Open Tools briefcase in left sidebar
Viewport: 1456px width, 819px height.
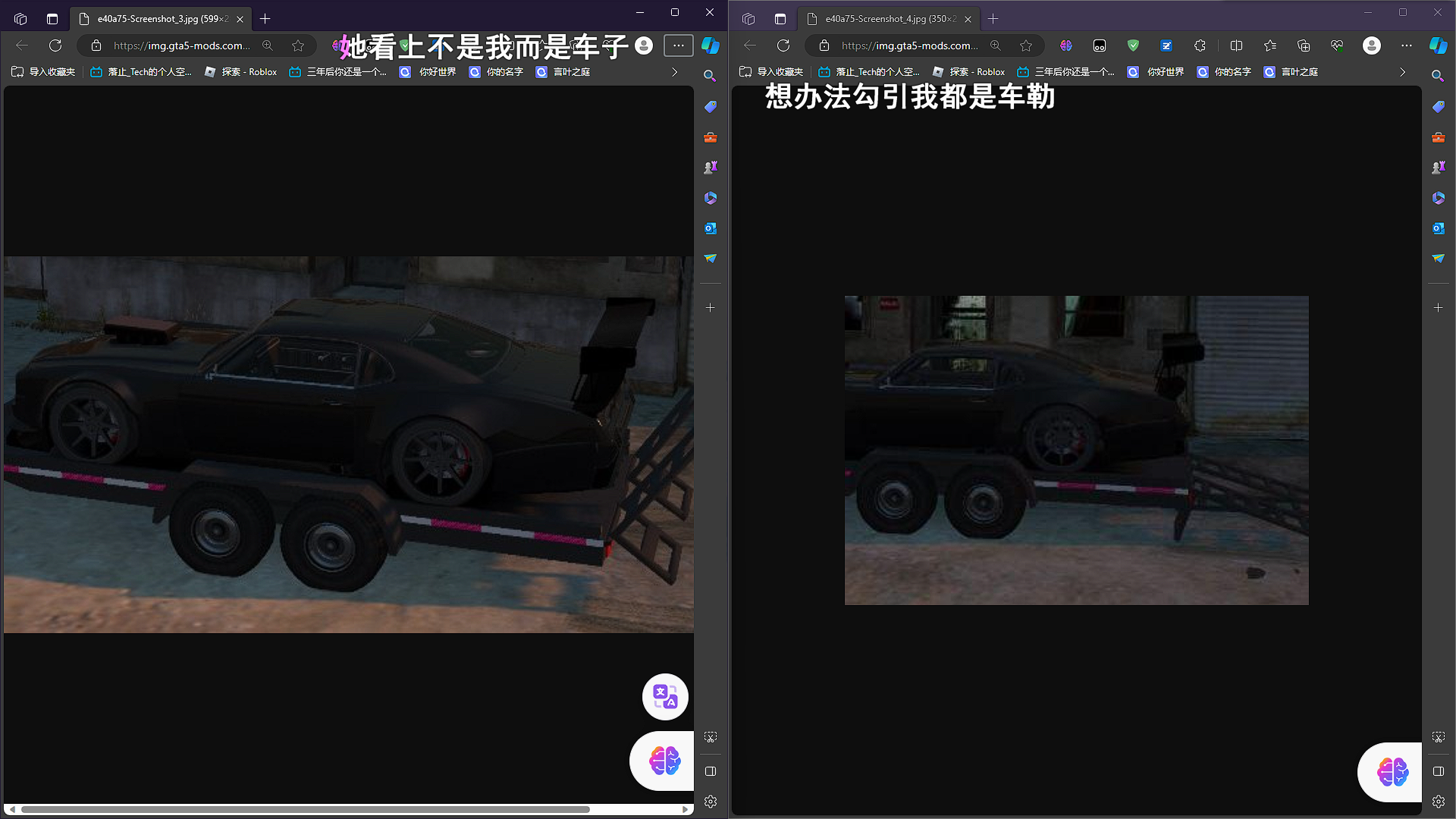(711, 137)
